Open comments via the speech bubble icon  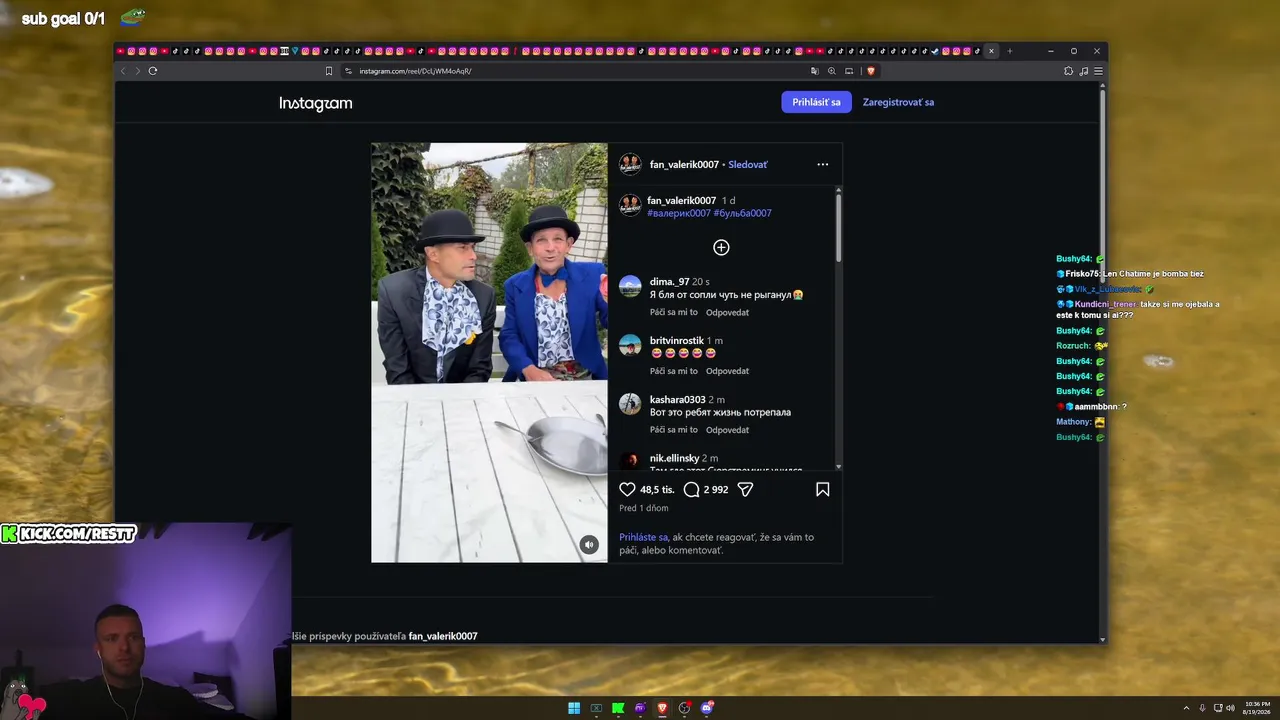tap(691, 489)
